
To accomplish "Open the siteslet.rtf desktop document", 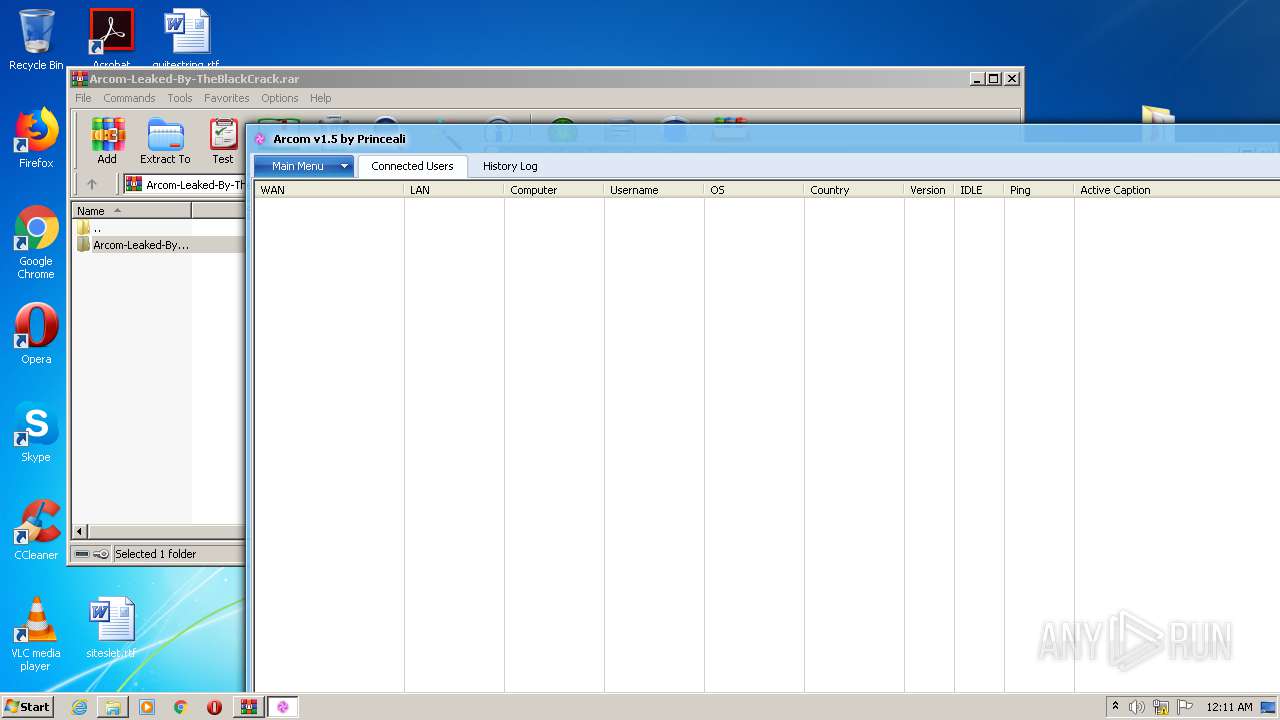I will coord(111,628).
